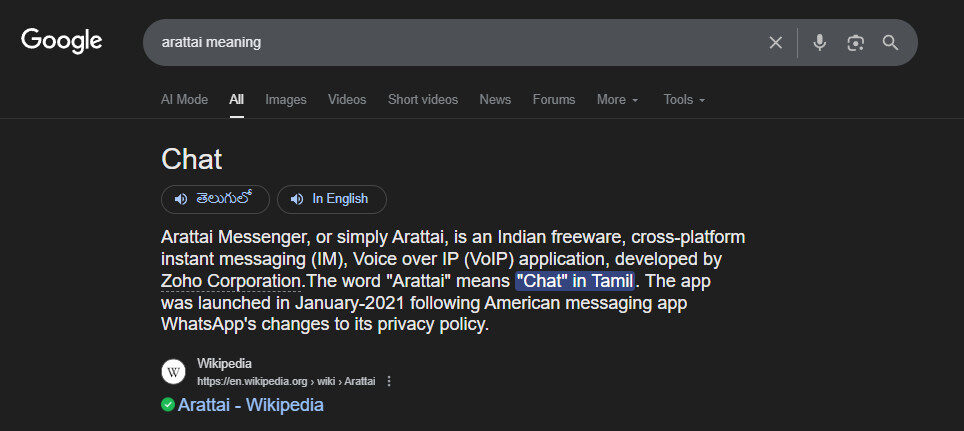Play pronunciation In English button
This screenshot has width=964, height=431.
point(331,199)
